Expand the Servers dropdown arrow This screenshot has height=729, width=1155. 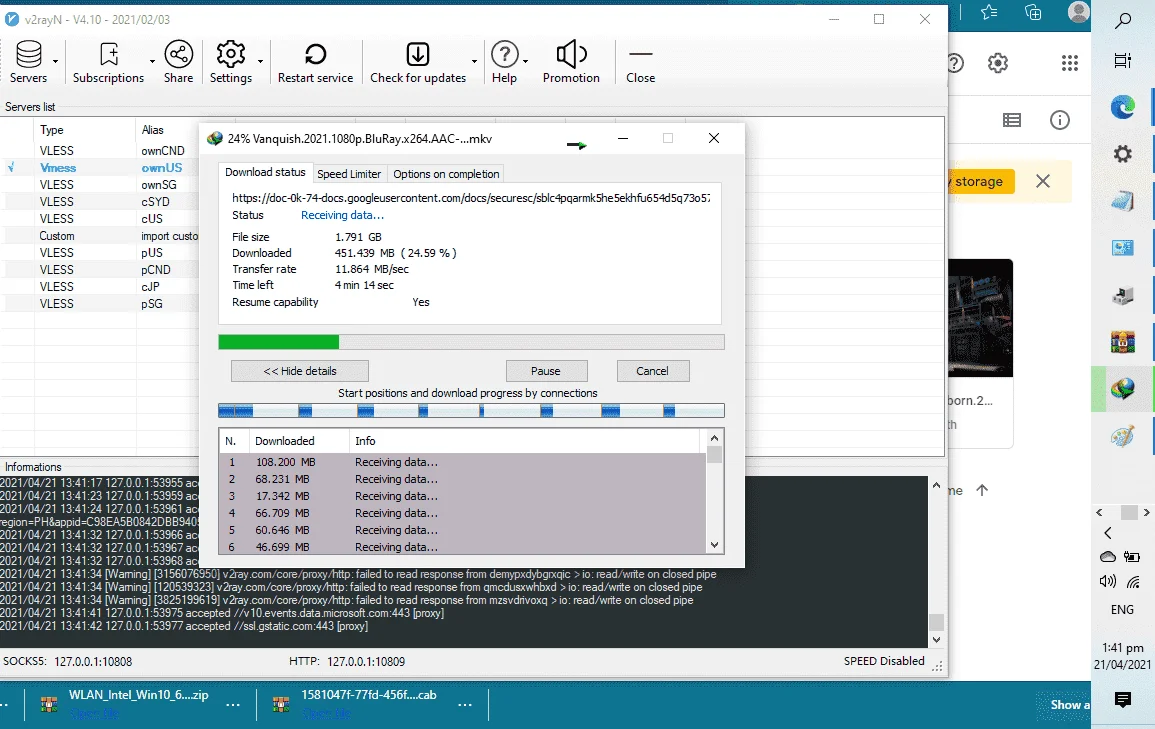click(55, 62)
